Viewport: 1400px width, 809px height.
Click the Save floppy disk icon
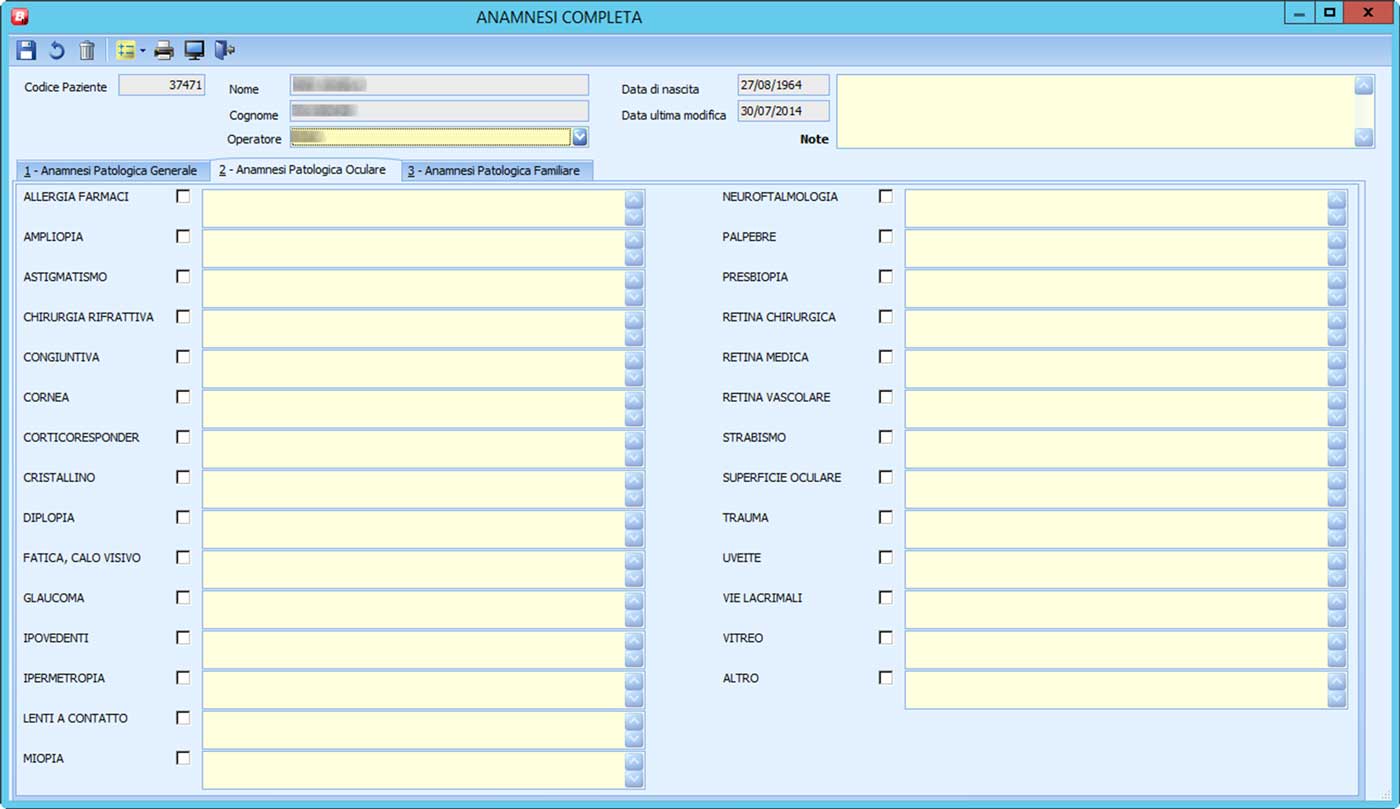click(x=27, y=50)
